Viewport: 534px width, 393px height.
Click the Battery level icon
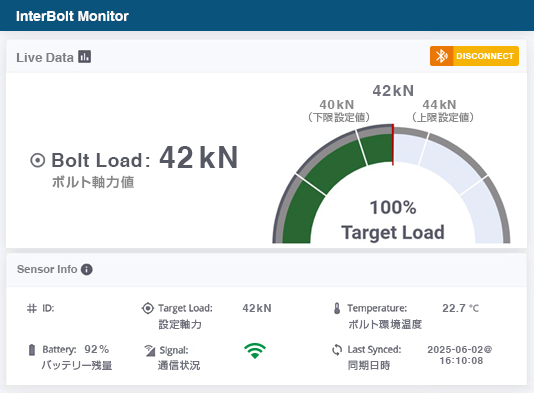coord(32,350)
